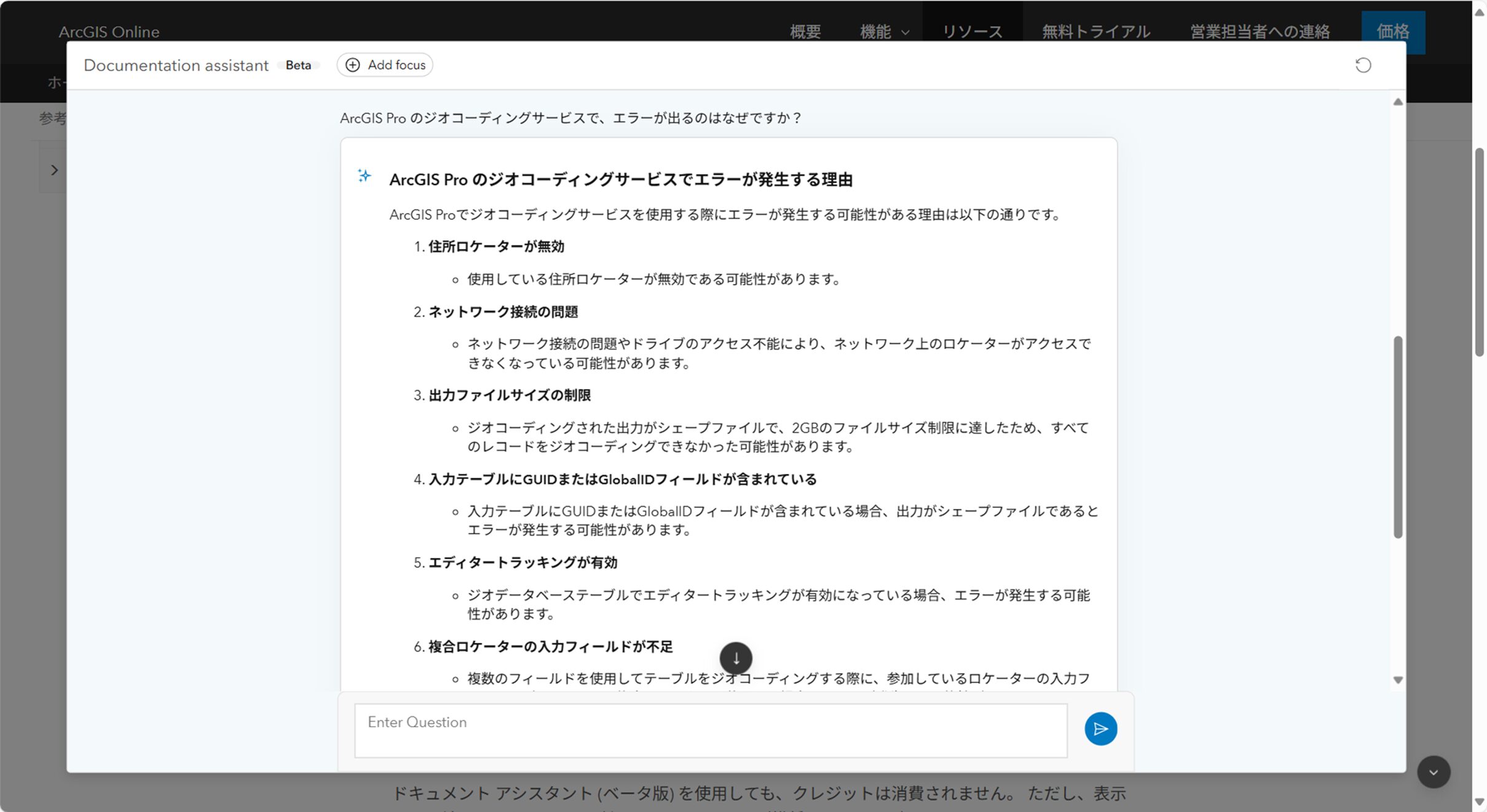Click heading エディタートラッキングが有効
The image size is (1487, 812).
click(x=523, y=562)
